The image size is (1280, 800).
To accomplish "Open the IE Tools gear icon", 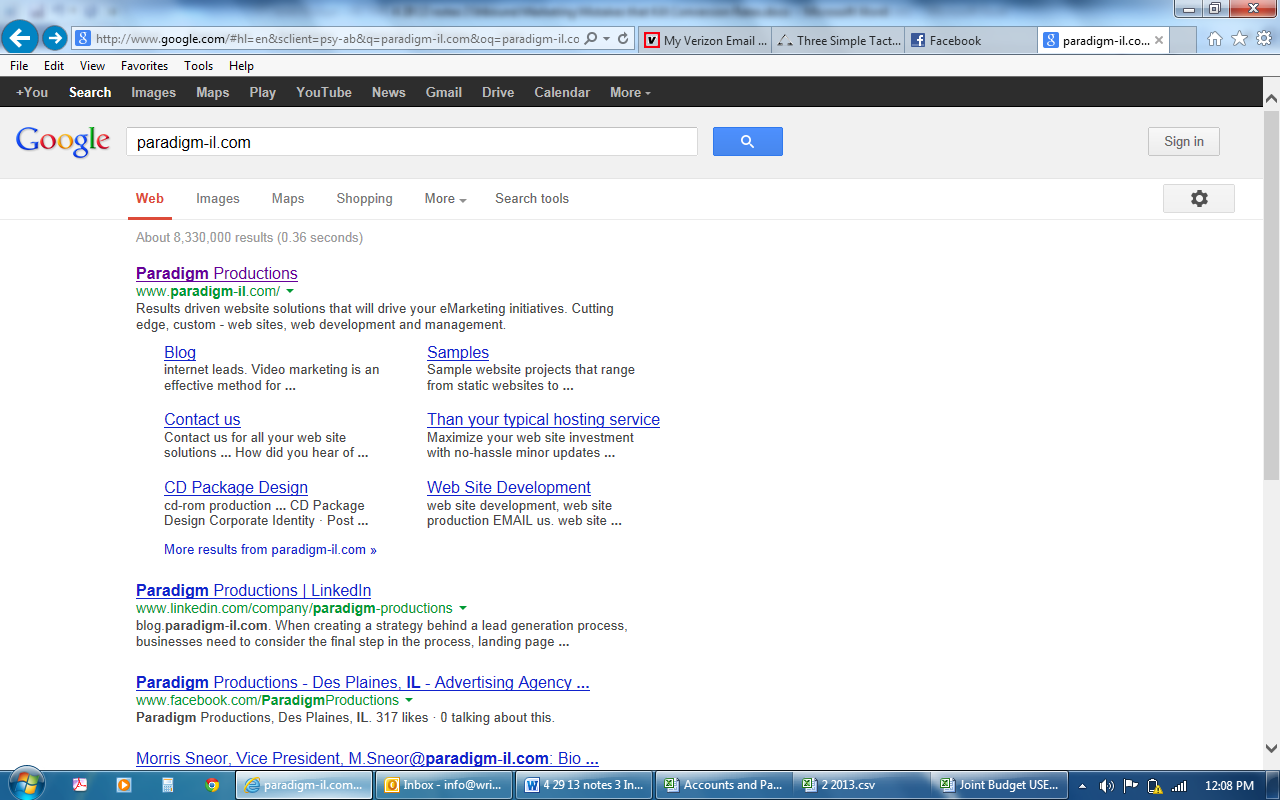I will tap(1264, 39).
